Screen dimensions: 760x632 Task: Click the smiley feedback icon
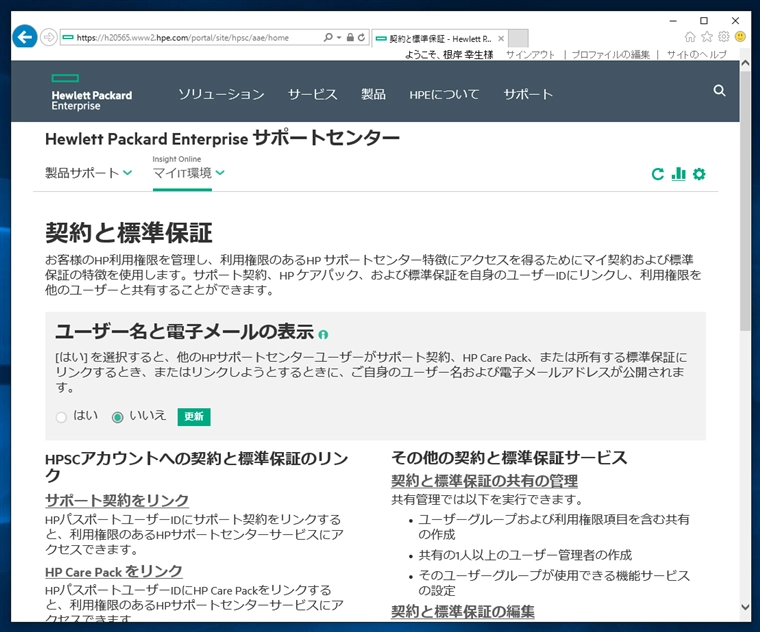(x=740, y=36)
